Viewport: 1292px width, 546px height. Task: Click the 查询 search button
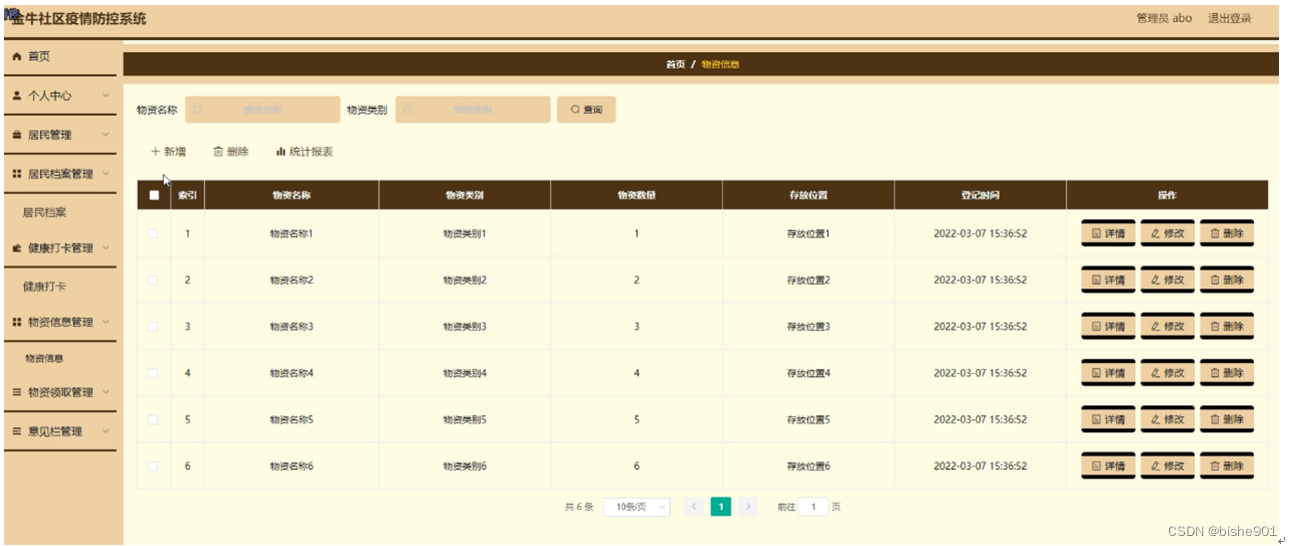586,110
